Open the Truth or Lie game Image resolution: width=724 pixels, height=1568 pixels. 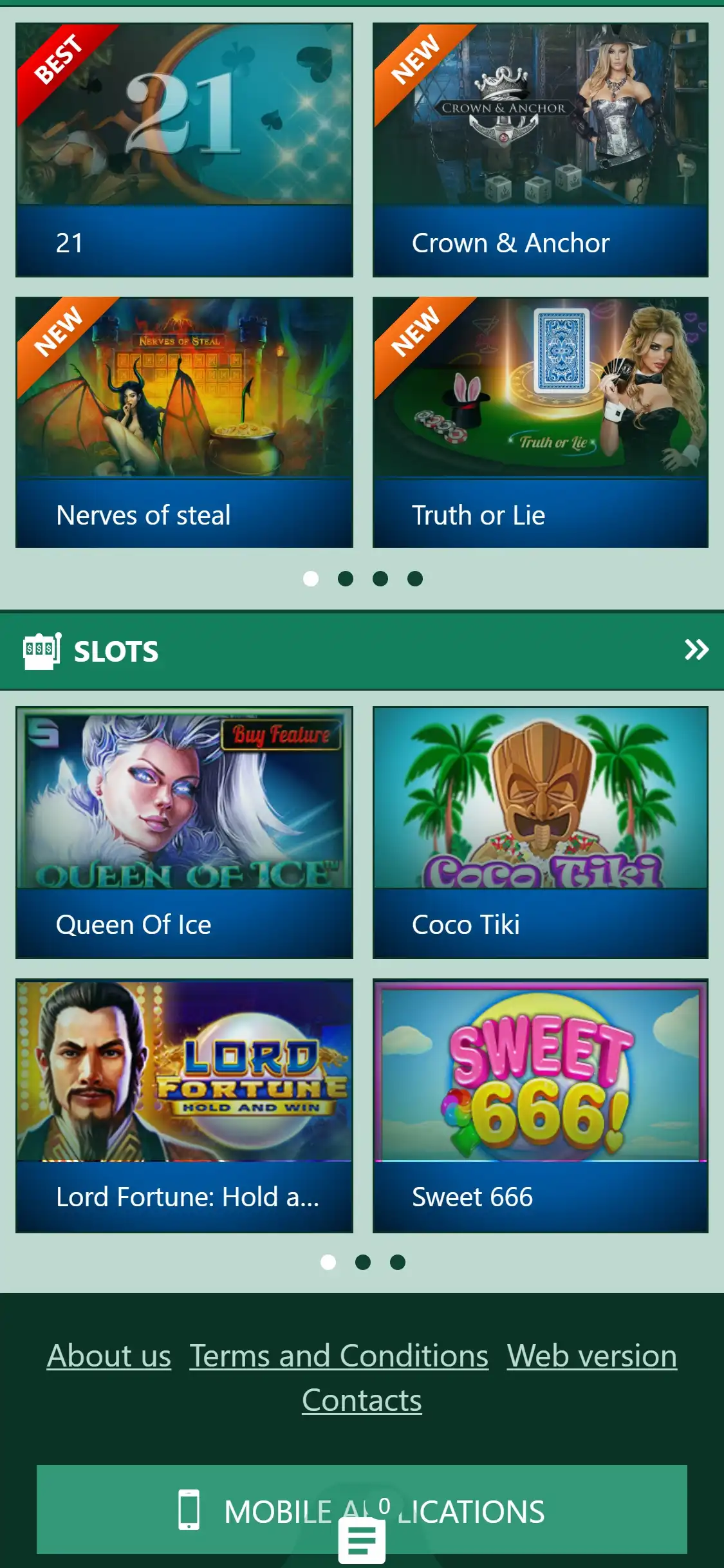click(x=541, y=422)
